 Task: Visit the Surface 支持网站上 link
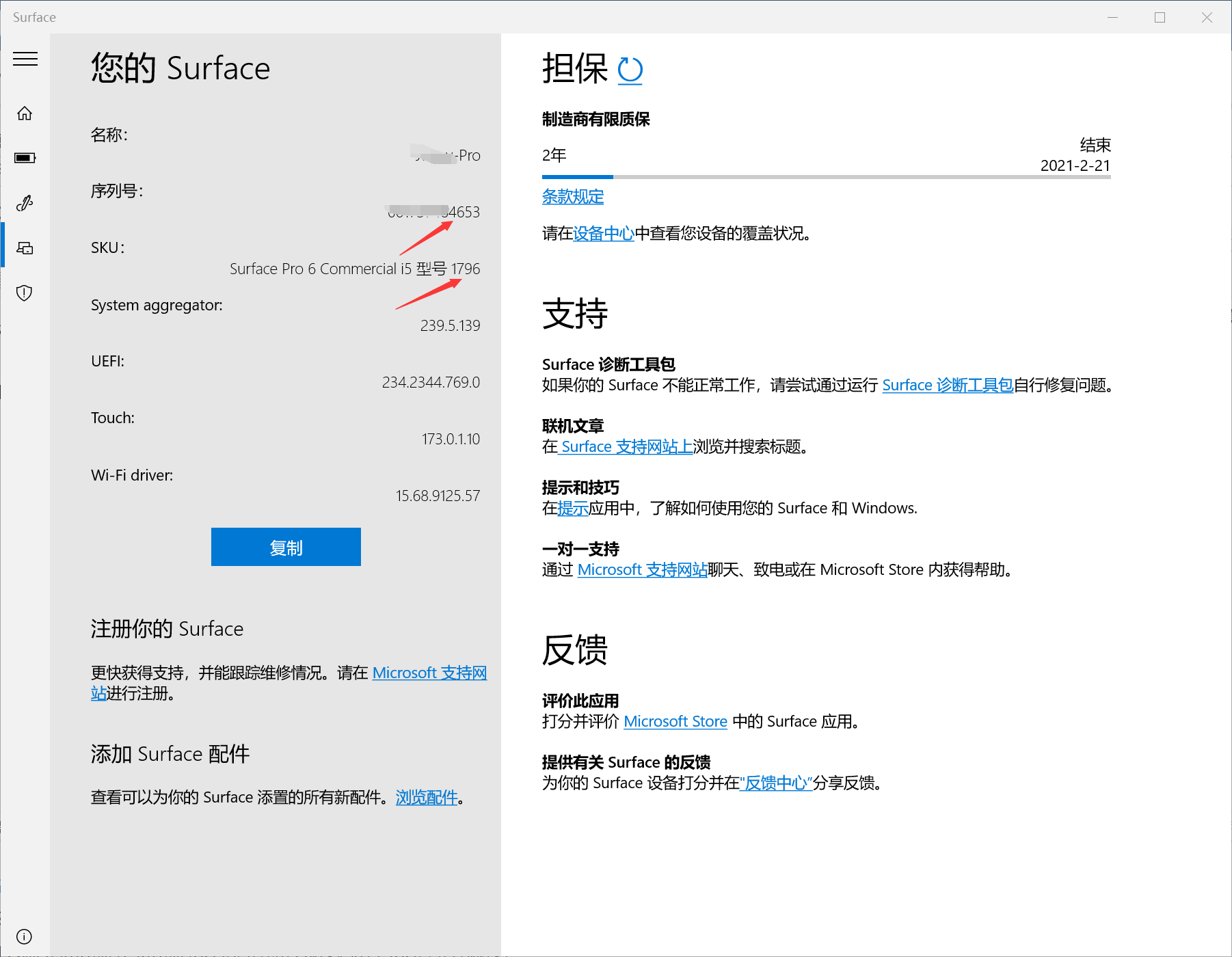pyautogui.click(x=626, y=447)
